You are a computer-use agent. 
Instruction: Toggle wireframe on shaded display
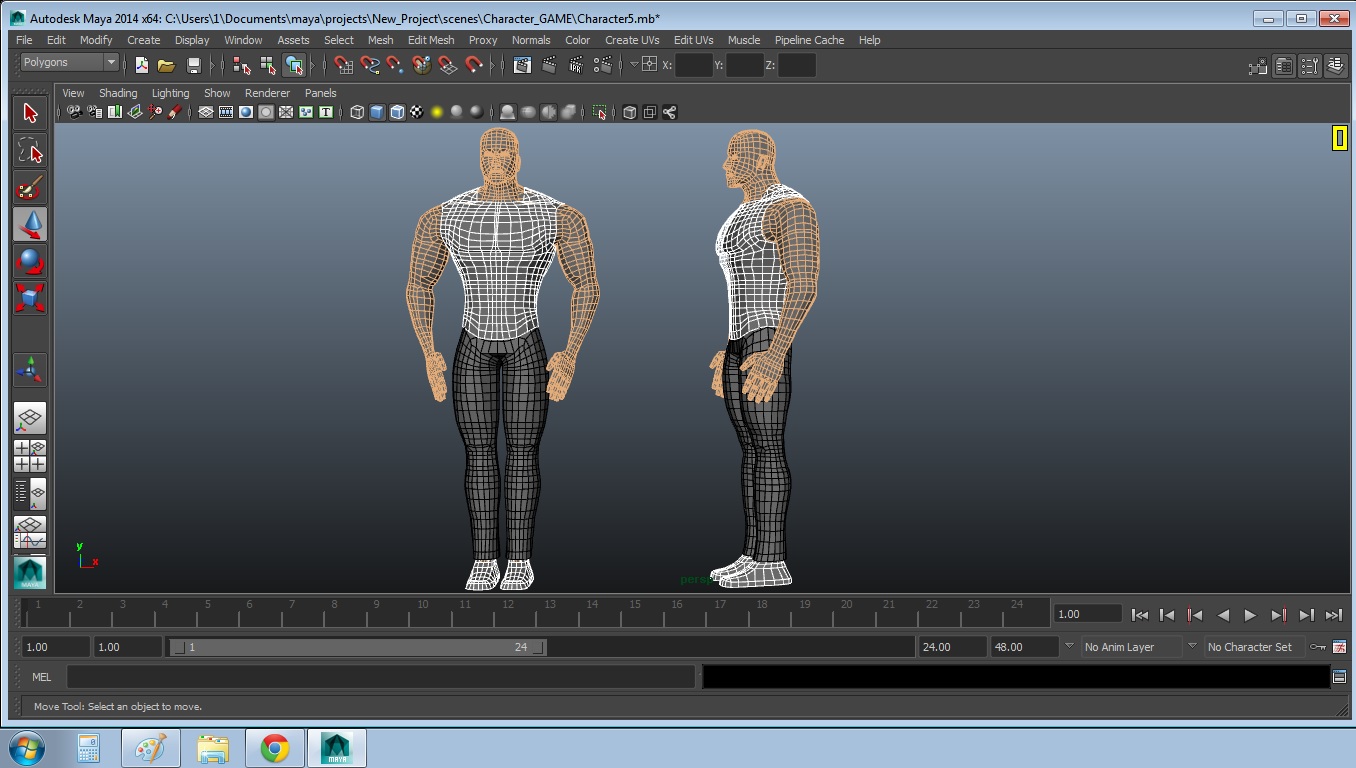tap(397, 112)
